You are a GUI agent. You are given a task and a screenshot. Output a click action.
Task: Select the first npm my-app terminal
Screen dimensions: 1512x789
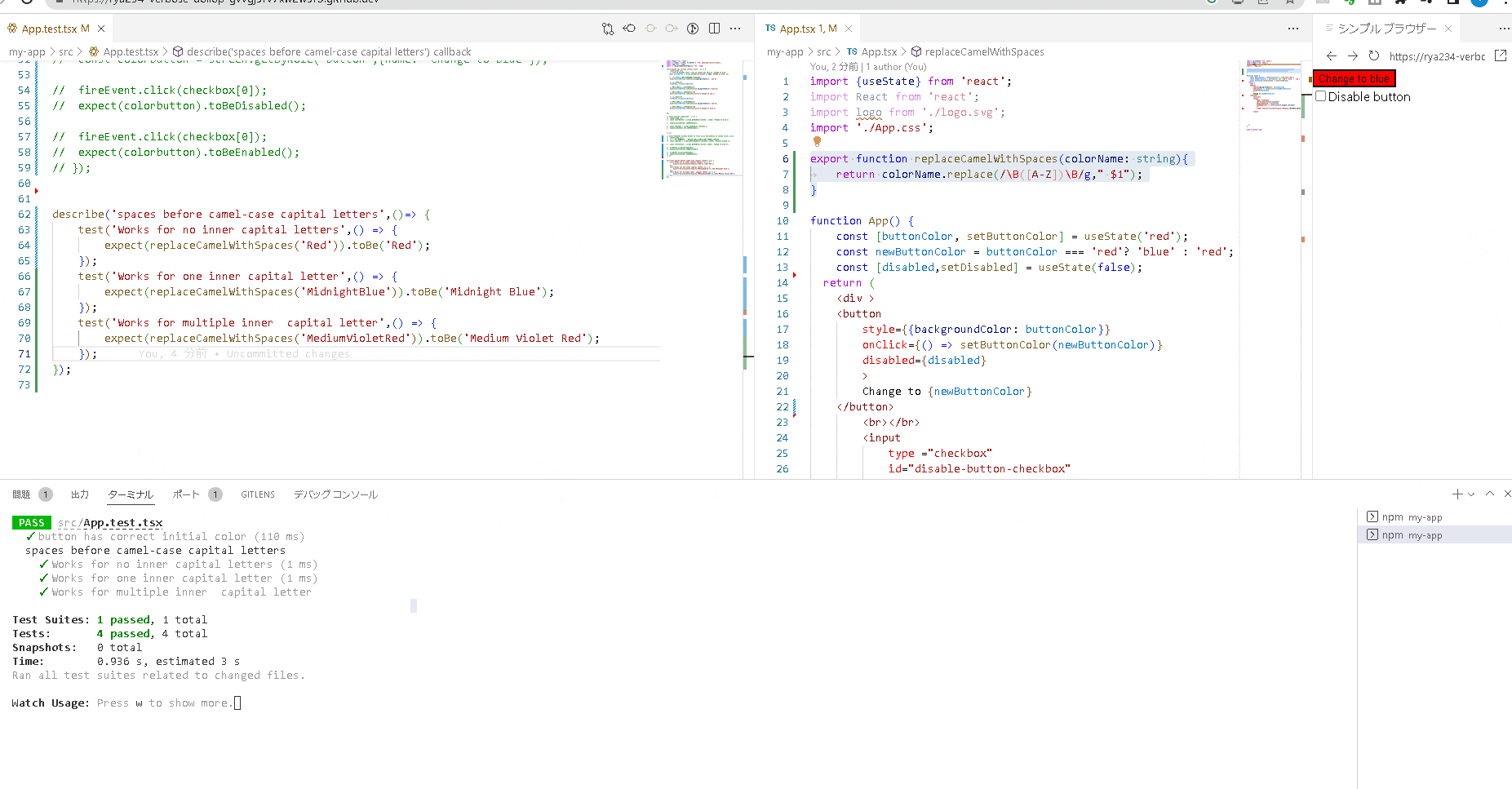pyautogui.click(x=1434, y=517)
